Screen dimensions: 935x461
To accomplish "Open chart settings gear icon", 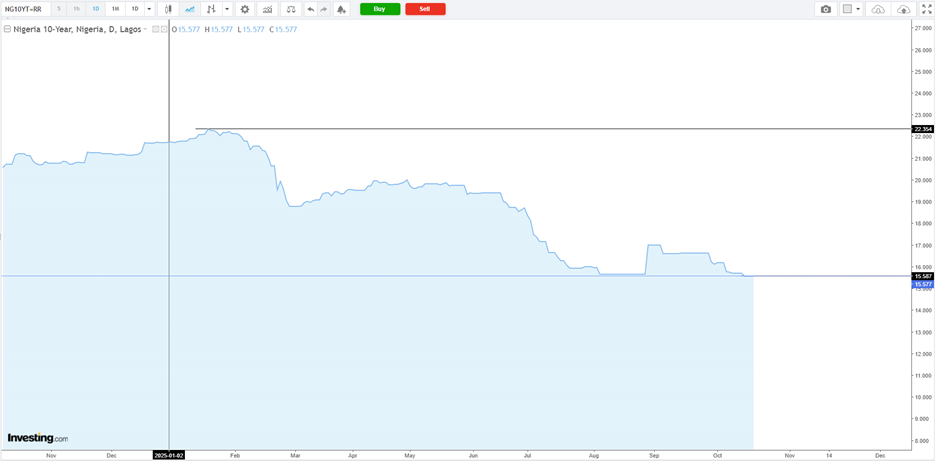I will (245, 9).
